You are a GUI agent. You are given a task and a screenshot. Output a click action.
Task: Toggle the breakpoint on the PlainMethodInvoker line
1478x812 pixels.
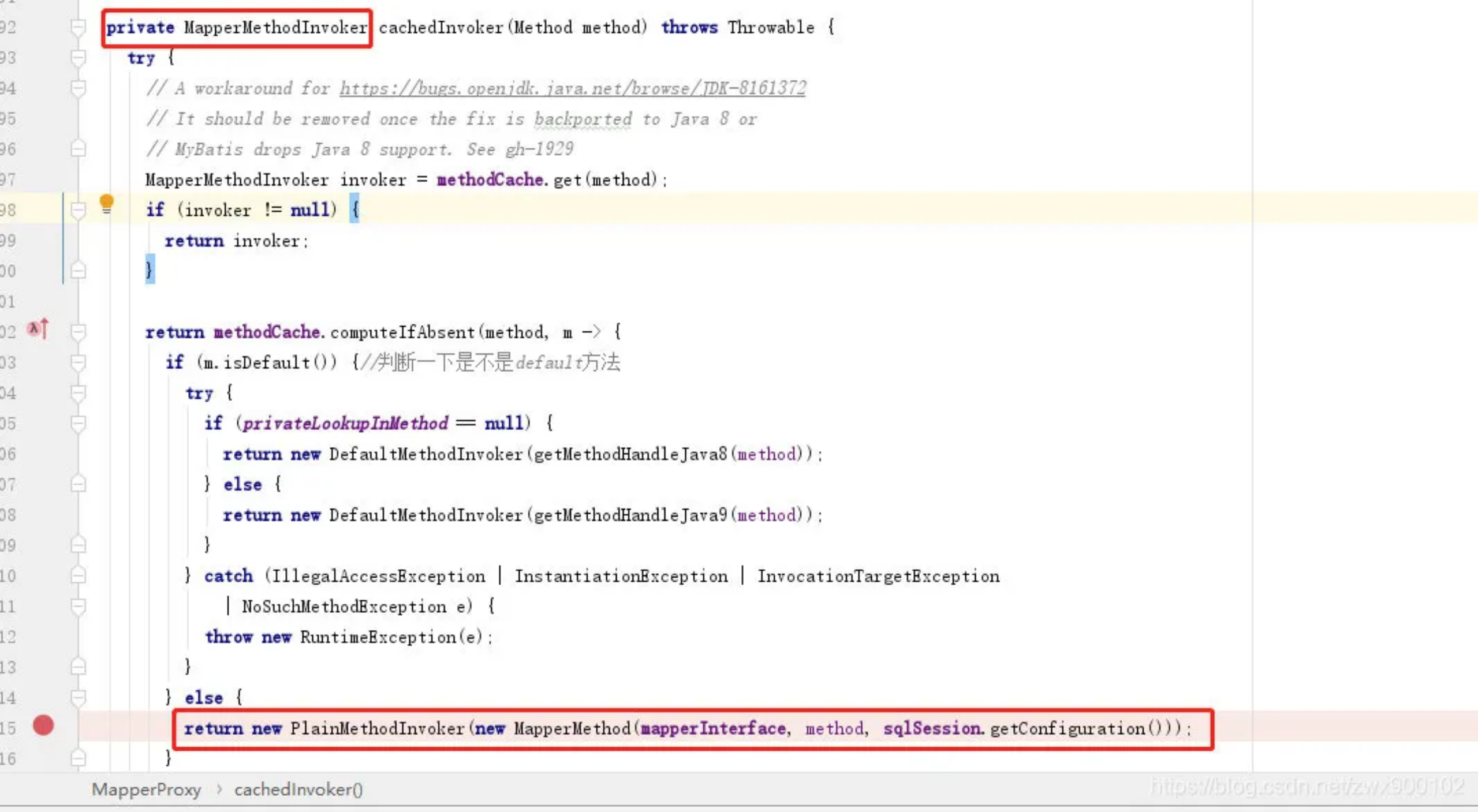(43, 726)
